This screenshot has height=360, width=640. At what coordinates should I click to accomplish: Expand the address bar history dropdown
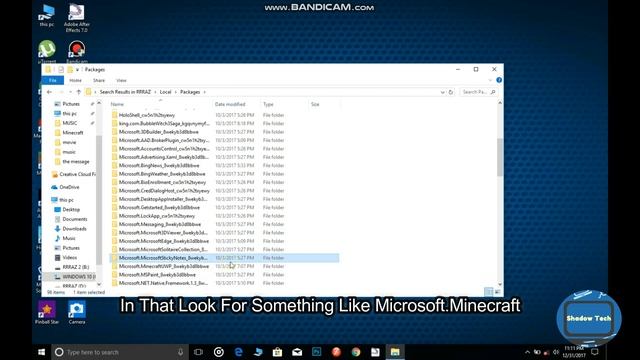(442, 92)
